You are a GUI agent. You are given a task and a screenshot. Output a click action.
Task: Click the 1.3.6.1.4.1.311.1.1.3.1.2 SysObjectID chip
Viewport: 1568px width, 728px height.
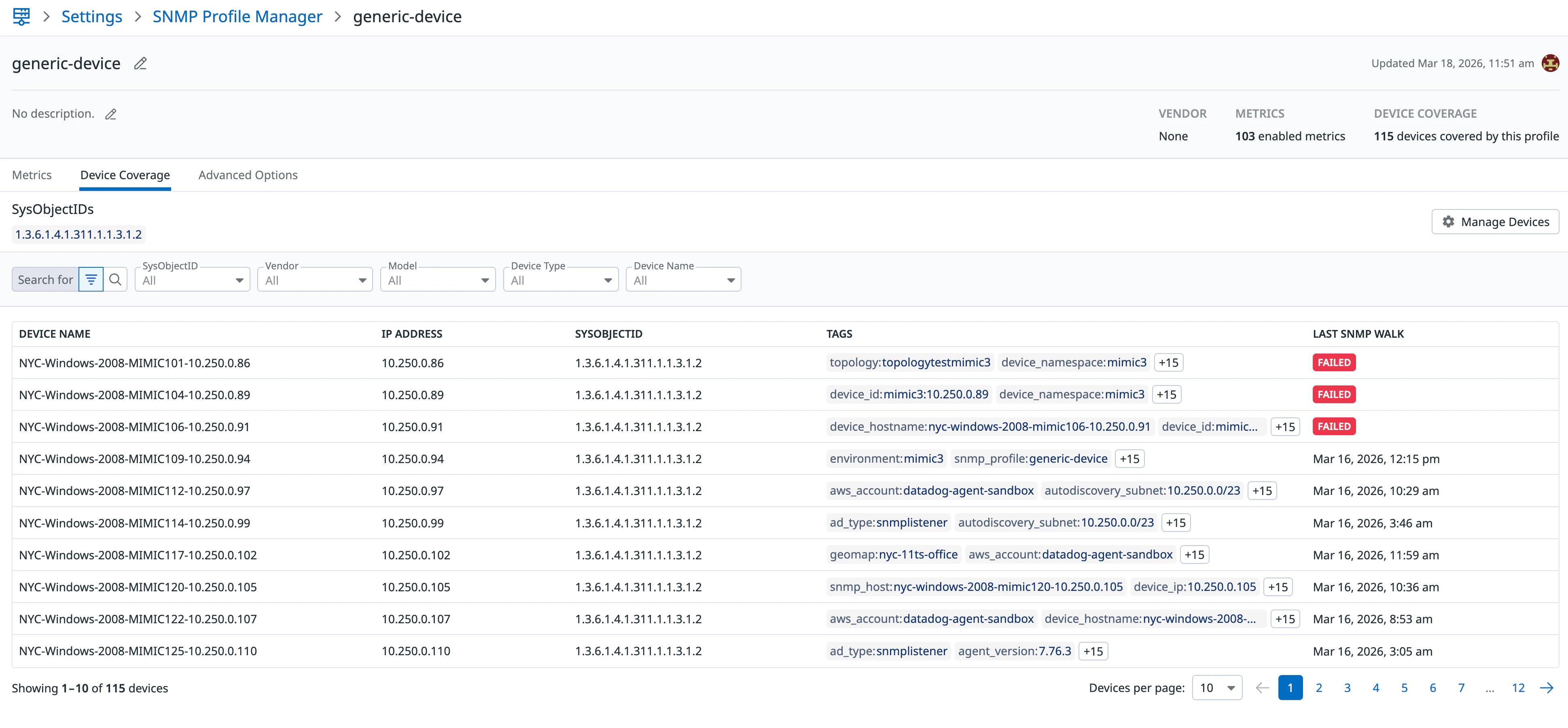click(x=78, y=234)
